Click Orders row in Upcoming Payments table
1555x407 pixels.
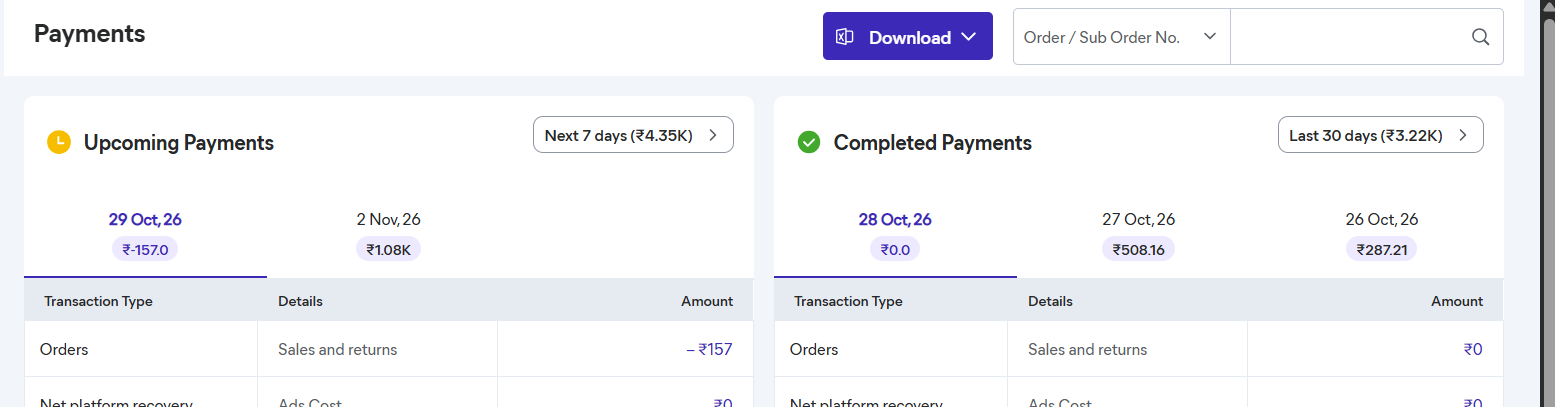click(x=389, y=349)
